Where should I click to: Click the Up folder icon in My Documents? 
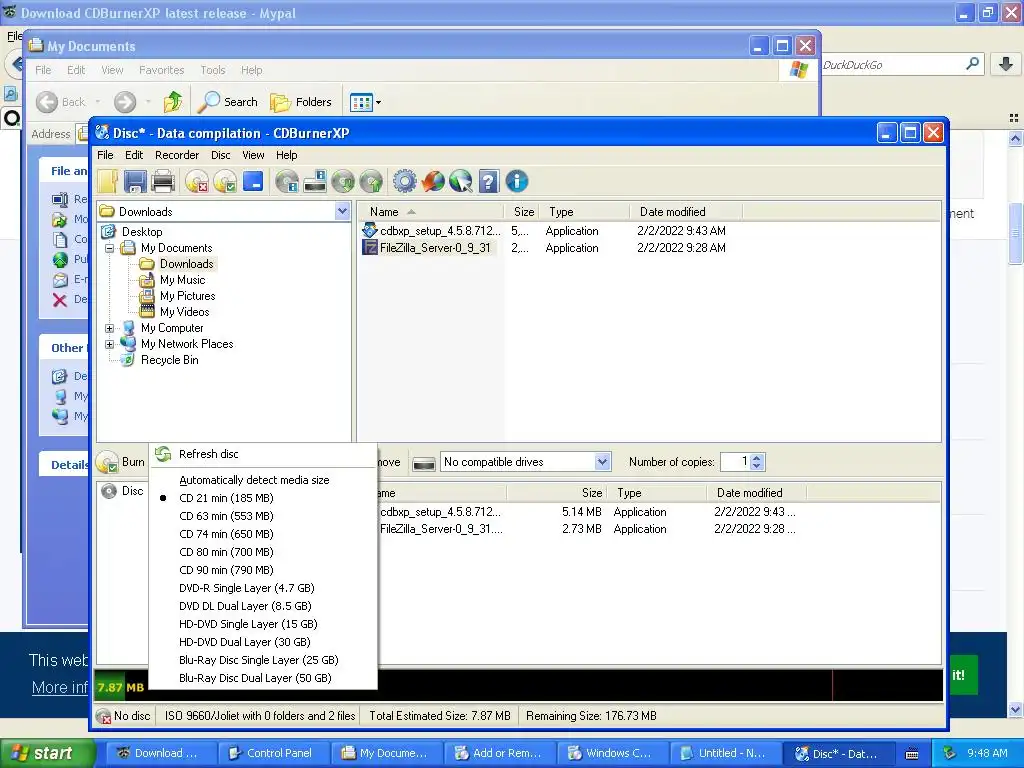pos(172,102)
